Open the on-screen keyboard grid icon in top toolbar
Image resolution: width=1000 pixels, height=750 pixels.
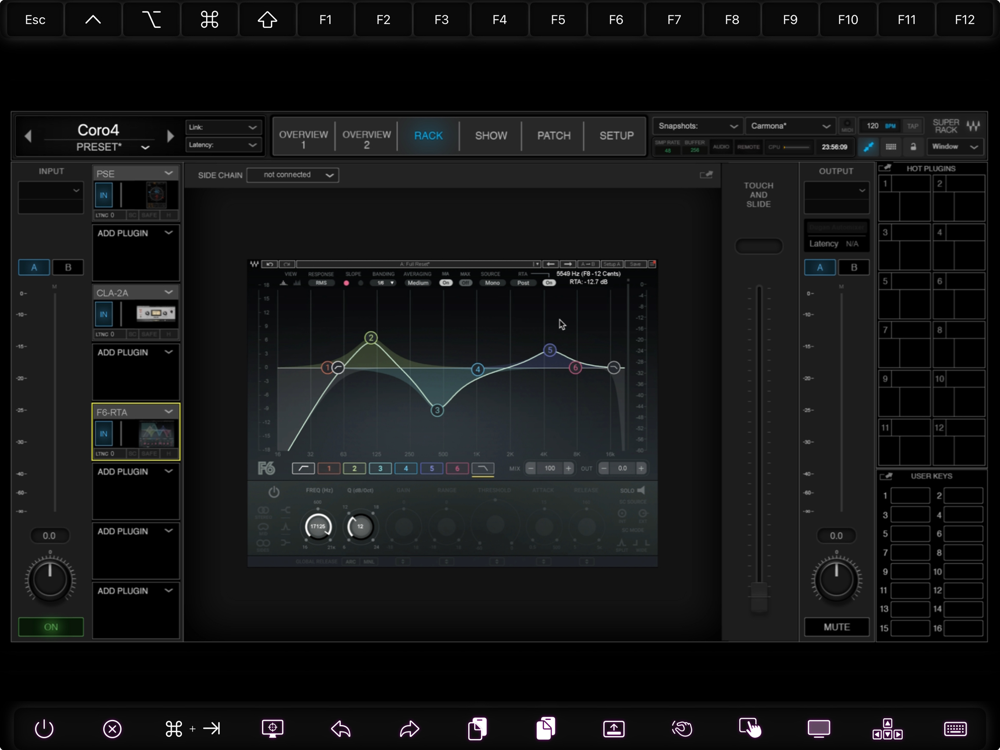pos(891,147)
